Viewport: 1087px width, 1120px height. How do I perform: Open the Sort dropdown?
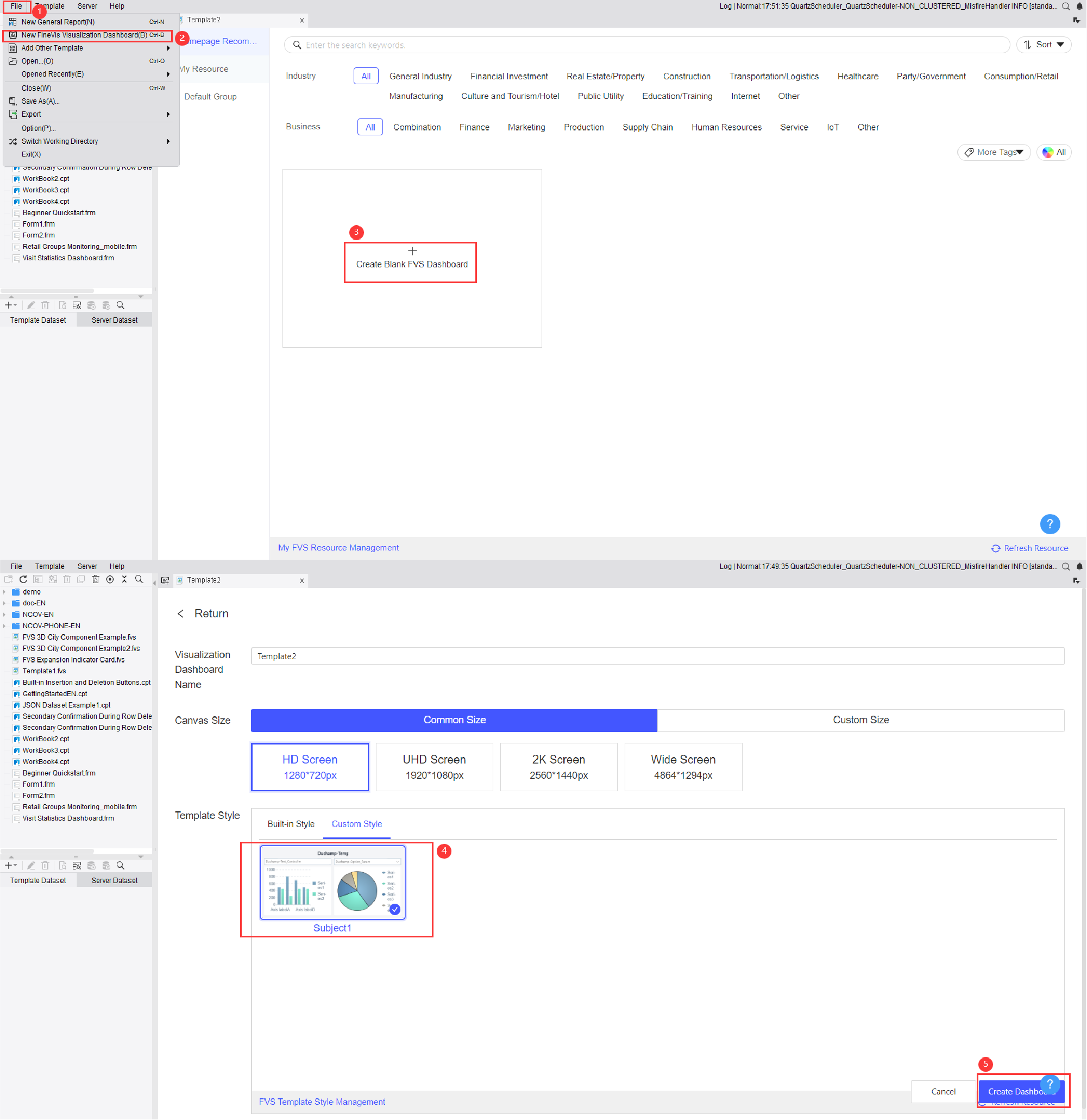pyautogui.click(x=1043, y=45)
